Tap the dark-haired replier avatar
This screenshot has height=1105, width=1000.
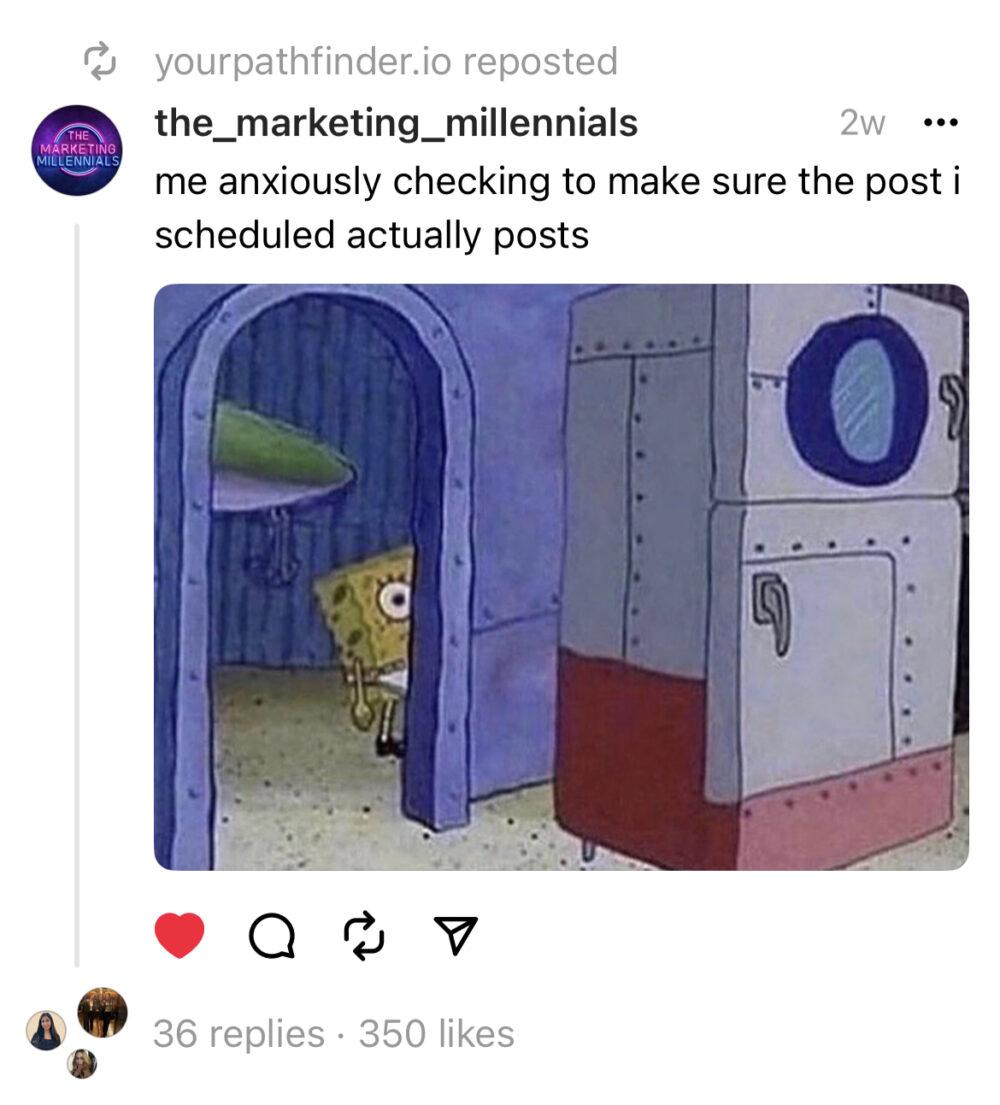tap(46, 1030)
